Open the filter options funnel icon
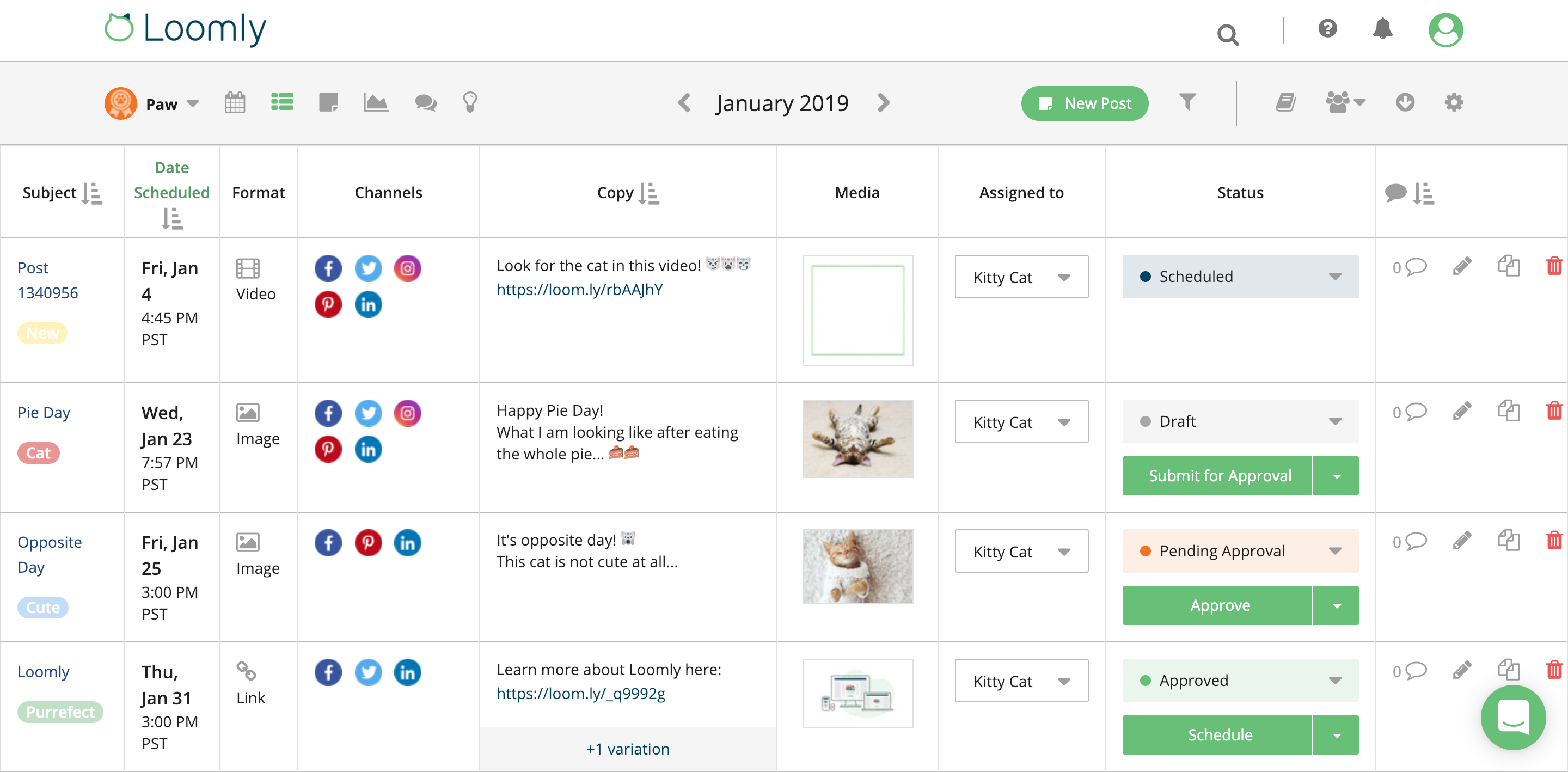This screenshot has height=772, width=1568. [x=1187, y=102]
